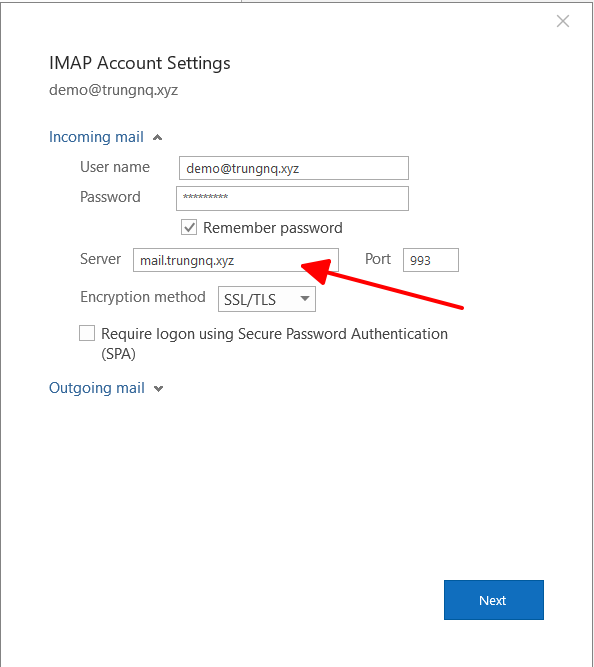Click the Server field showing mail.trungnq.xyz
This screenshot has width=594, height=667.
coord(236,260)
